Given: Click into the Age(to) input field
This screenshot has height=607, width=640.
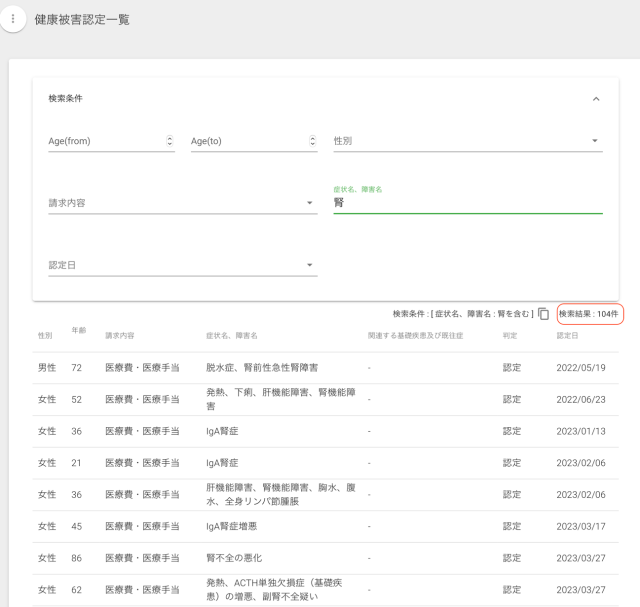Looking at the screenshot, I should click(246, 141).
